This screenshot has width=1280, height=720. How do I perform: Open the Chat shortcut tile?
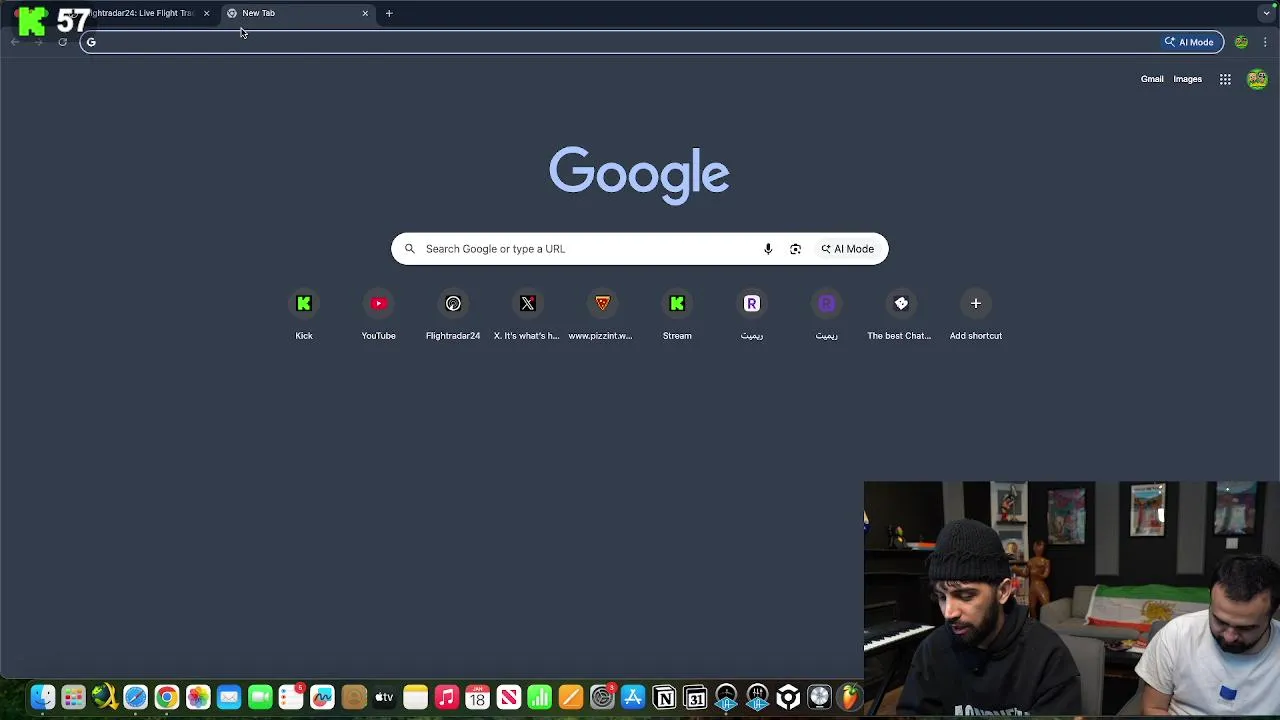point(901,314)
